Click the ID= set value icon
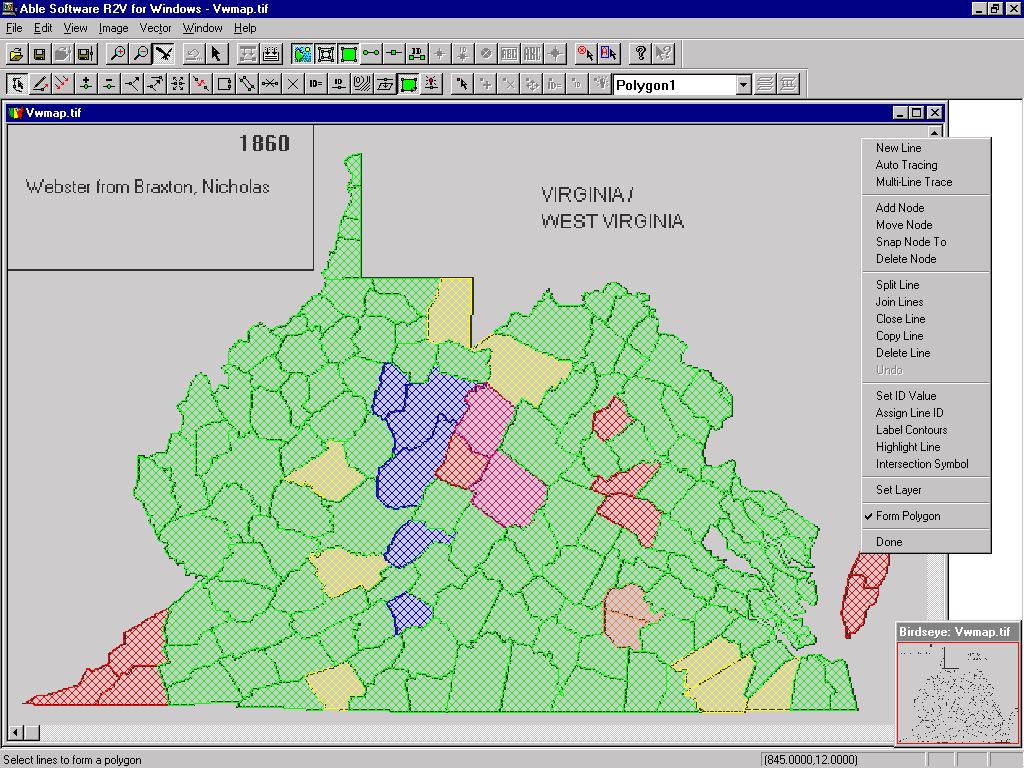 pos(314,83)
